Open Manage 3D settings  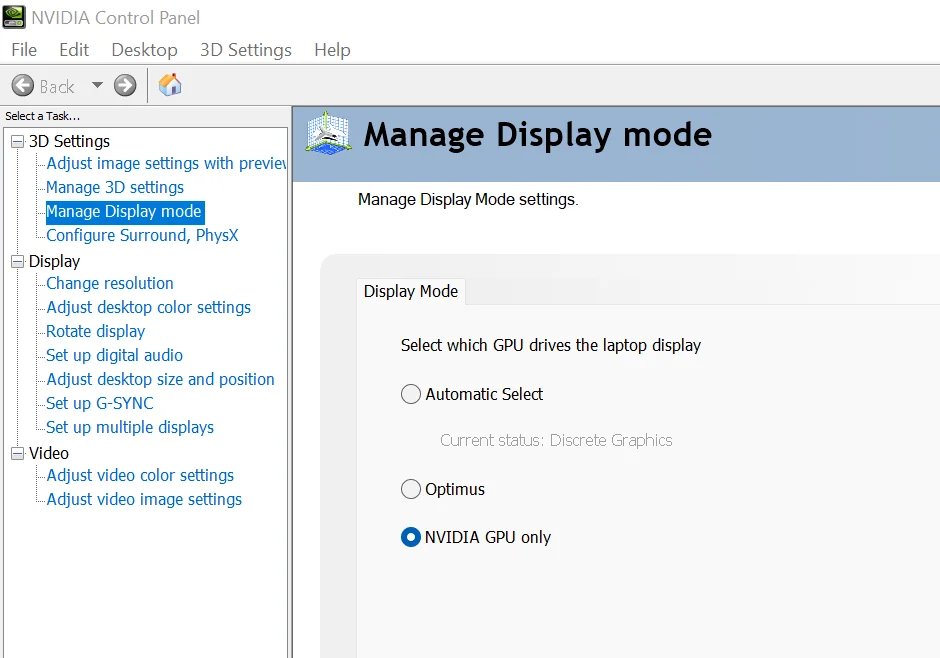tap(115, 187)
